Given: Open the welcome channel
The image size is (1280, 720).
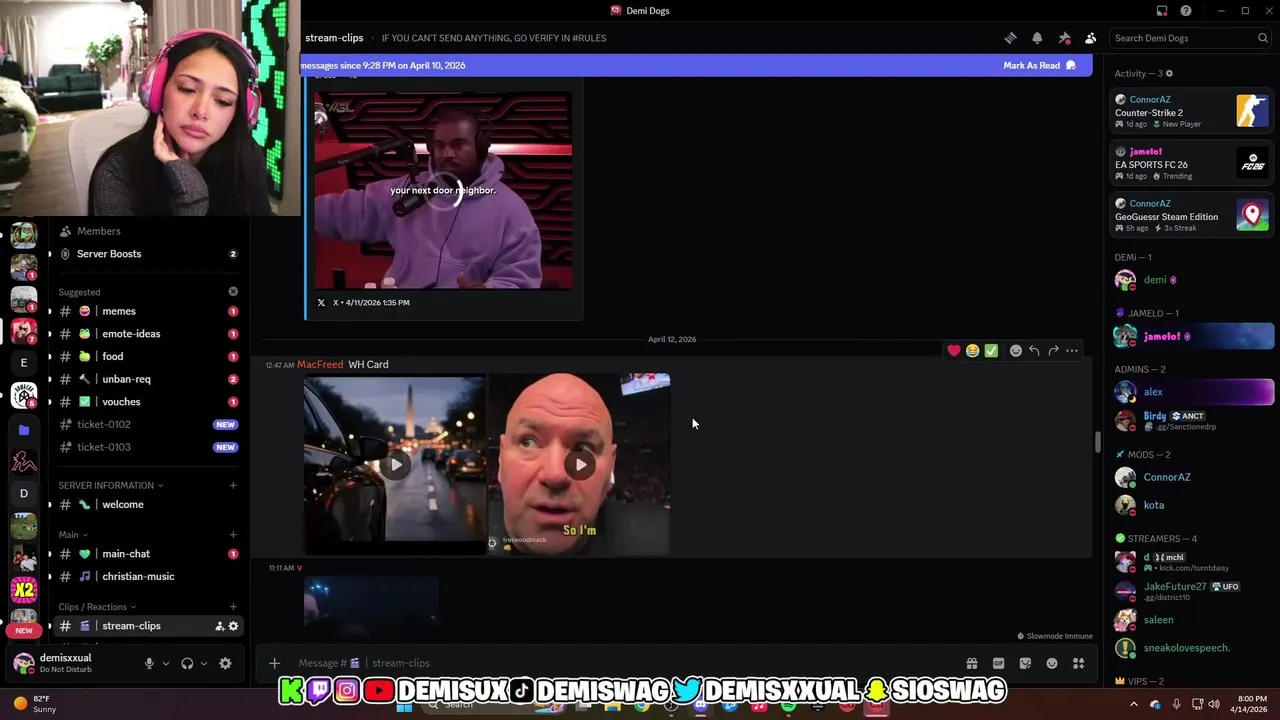Looking at the screenshot, I should click(148, 505).
